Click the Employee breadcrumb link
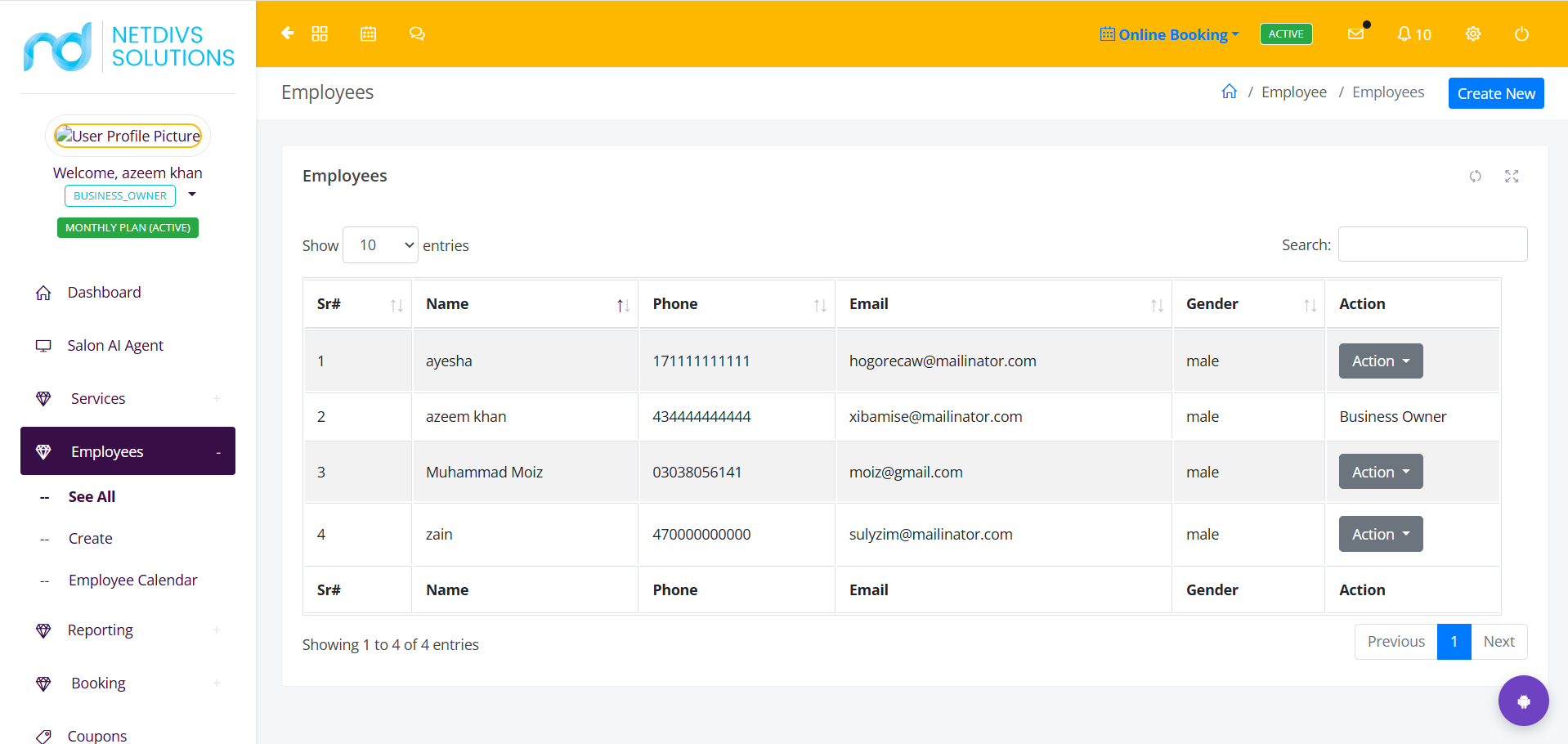This screenshot has width=1568, height=744. click(x=1294, y=92)
